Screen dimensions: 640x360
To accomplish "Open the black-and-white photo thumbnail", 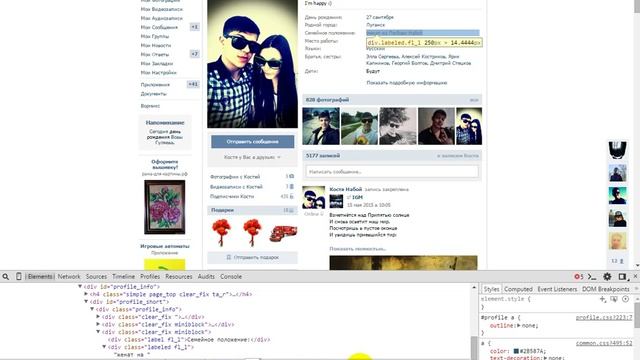I will tap(398, 126).
